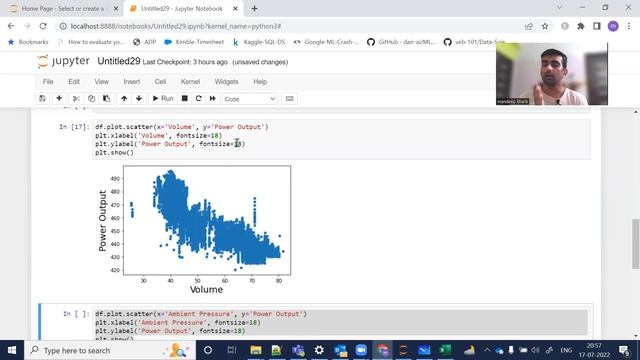The height and width of the screenshot is (360, 640).
Task: Show hidden system tray icons chevron
Action: pos(487,350)
